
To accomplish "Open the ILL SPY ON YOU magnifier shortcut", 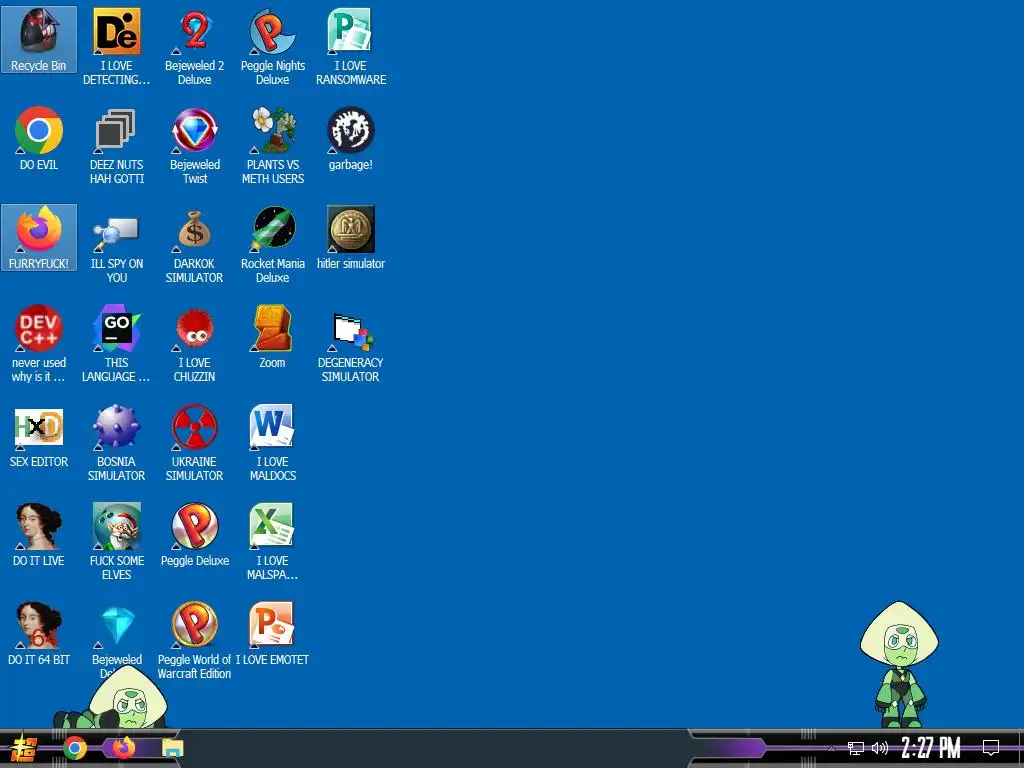I will pyautogui.click(x=116, y=245).
